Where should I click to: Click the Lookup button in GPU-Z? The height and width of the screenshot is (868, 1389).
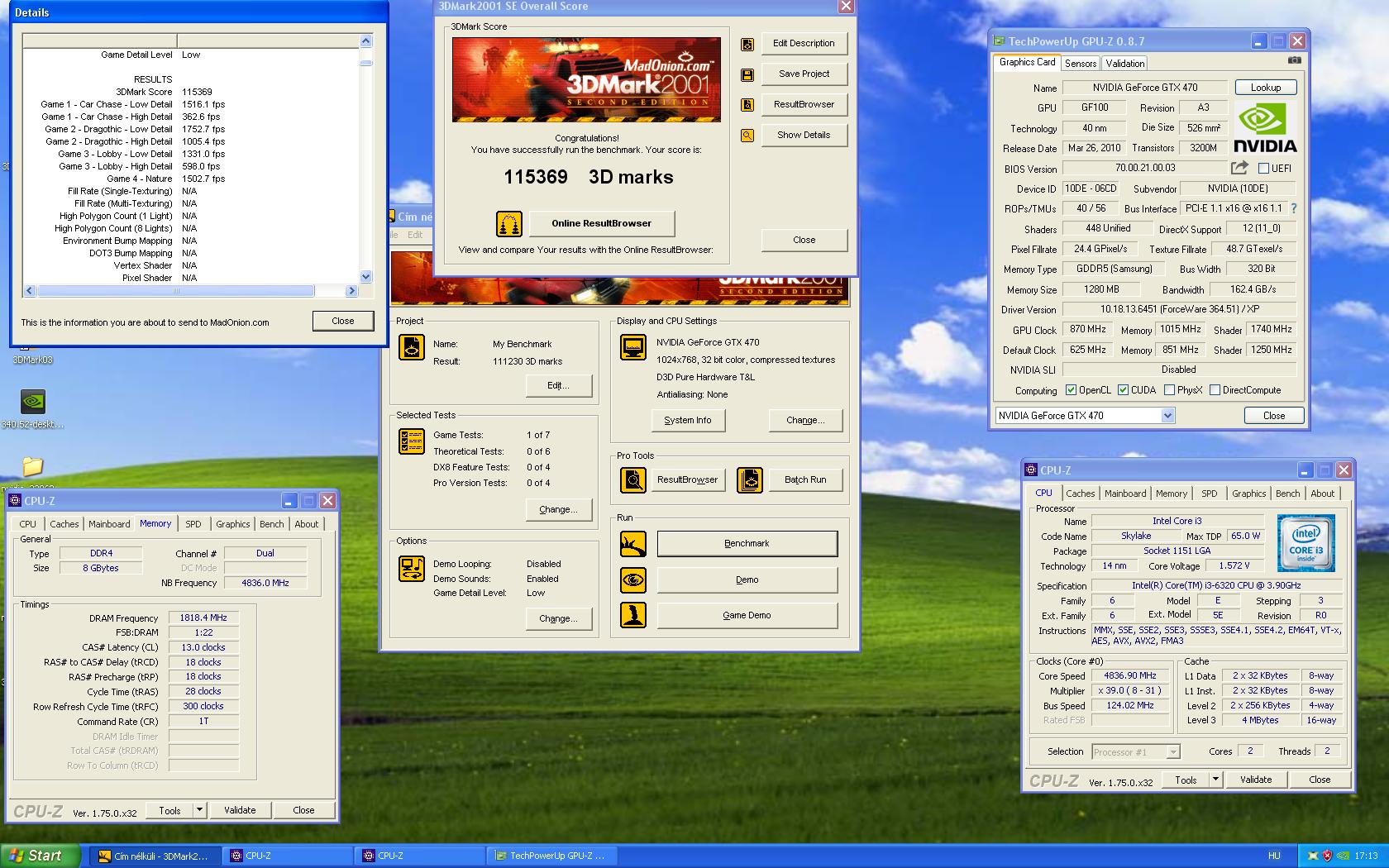[1266, 88]
